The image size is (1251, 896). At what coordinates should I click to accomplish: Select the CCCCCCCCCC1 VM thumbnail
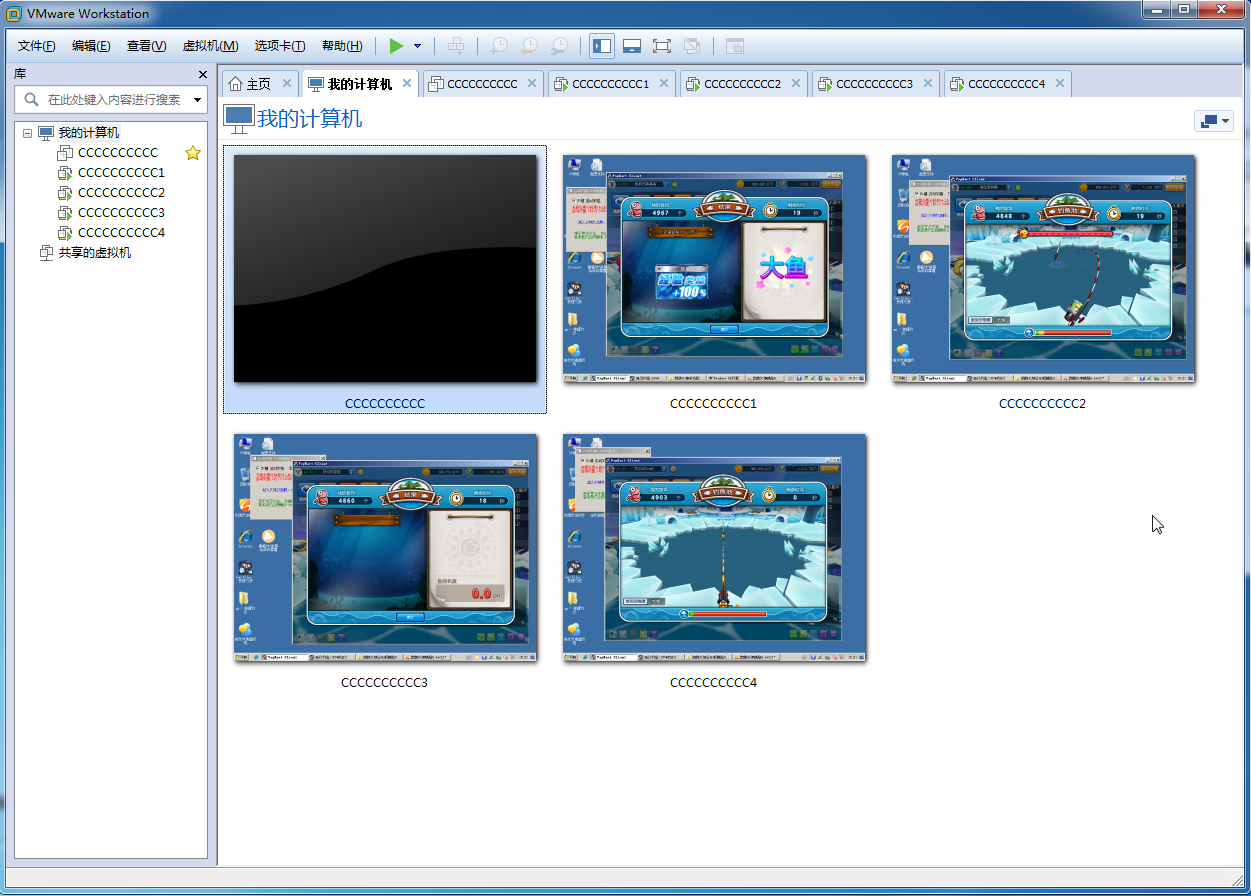(x=714, y=268)
